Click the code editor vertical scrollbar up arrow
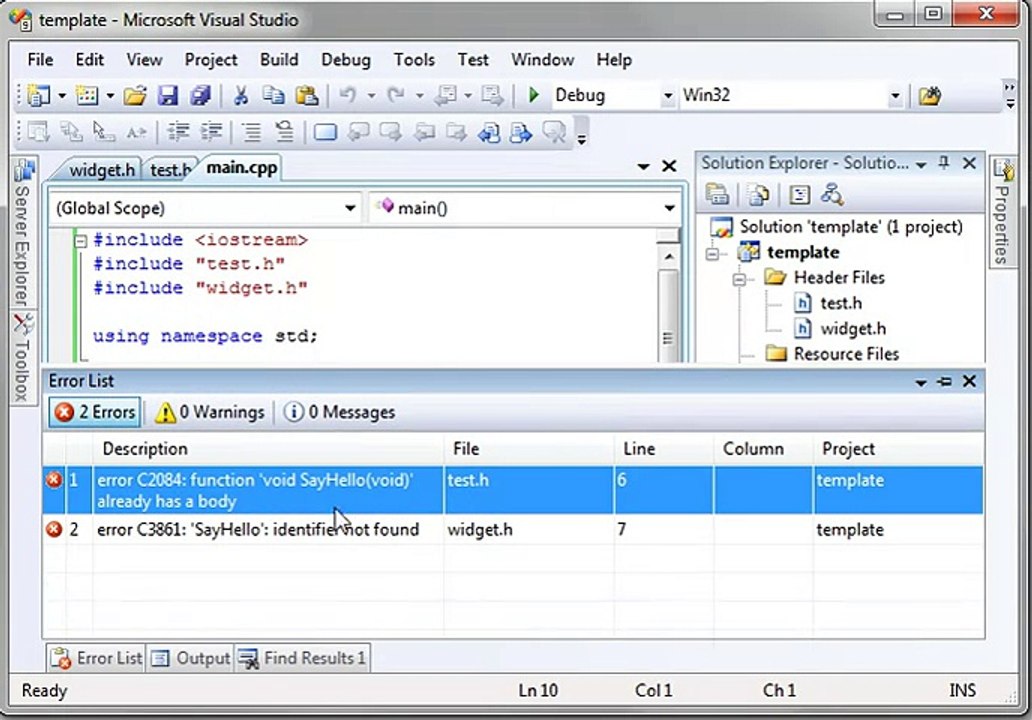 (669, 257)
